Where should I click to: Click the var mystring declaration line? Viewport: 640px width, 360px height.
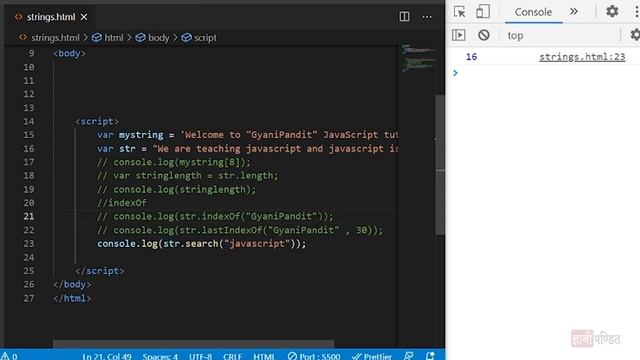pyautogui.click(x=247, y=135)
